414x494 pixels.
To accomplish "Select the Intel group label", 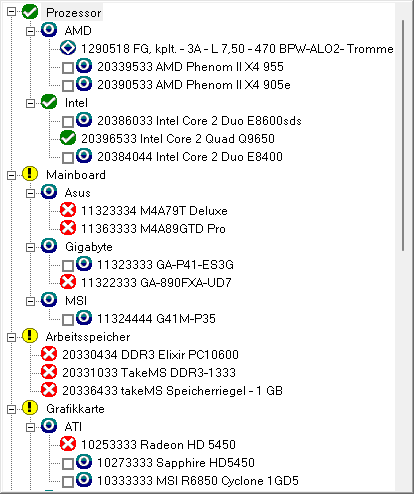I will (76, 103).
